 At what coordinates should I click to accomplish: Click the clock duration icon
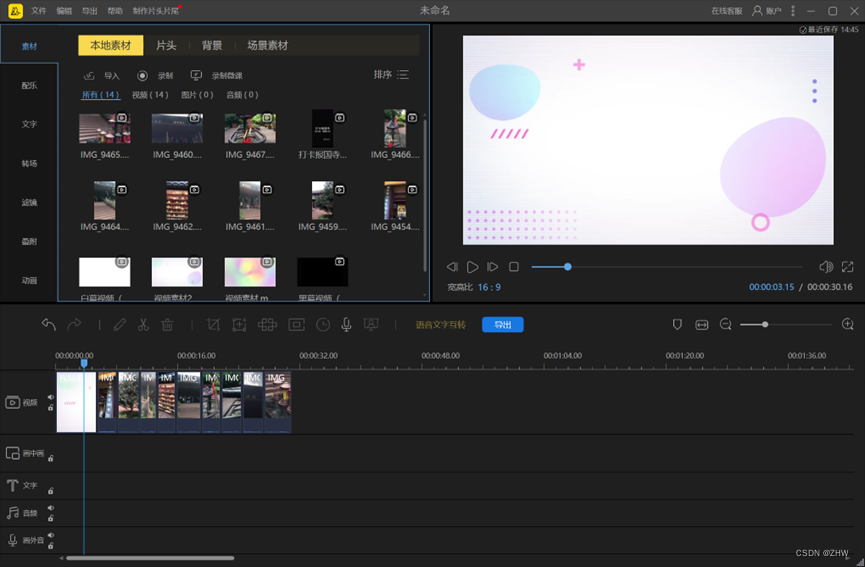pos(323,325)
